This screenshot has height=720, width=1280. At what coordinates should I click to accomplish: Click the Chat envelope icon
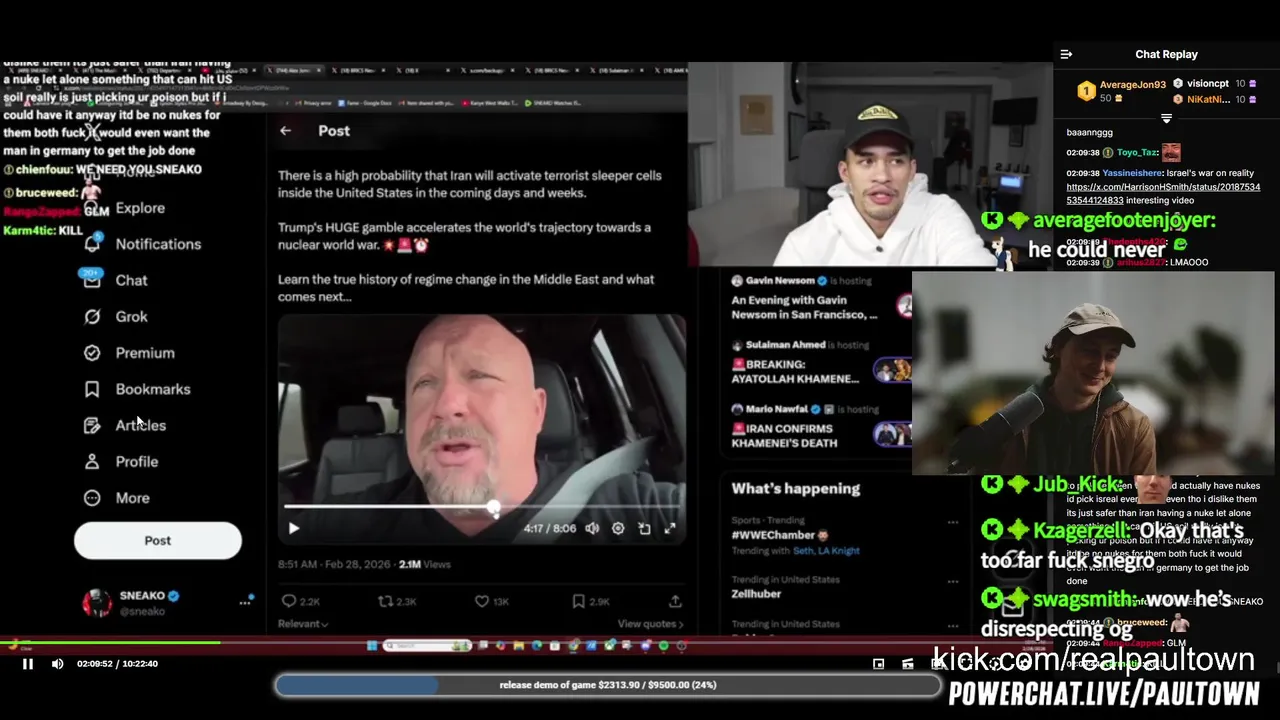[92, 281]
